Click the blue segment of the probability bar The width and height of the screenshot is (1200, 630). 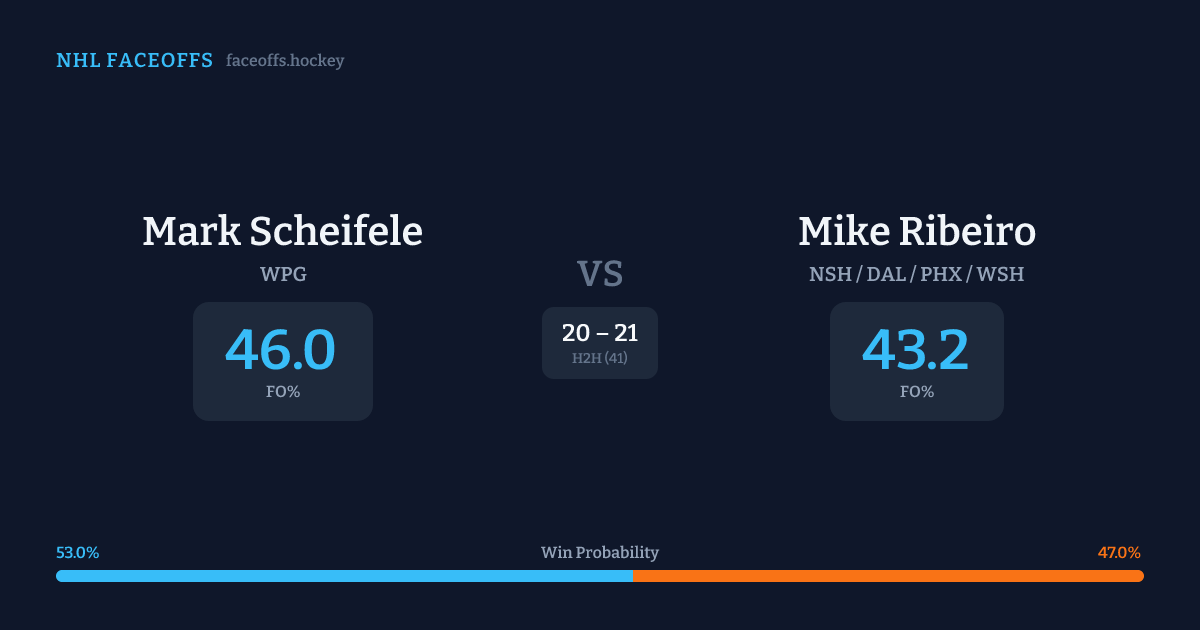pyautogui.click(x=344, y=576)
